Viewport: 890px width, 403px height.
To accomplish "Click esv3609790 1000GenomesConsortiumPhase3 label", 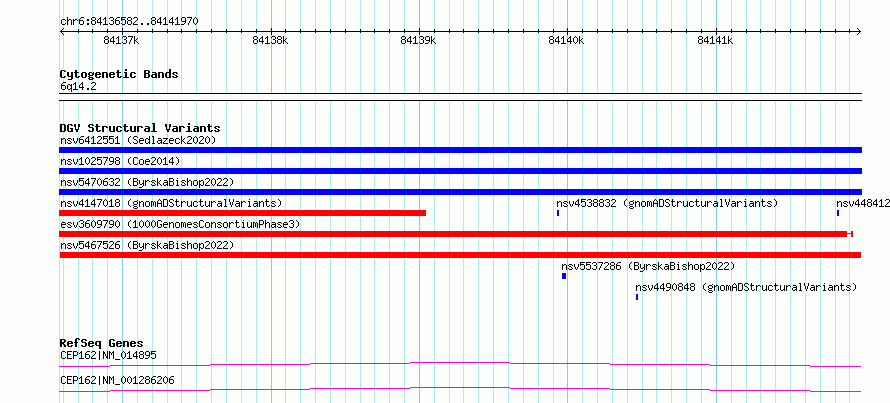I will 180,224.
